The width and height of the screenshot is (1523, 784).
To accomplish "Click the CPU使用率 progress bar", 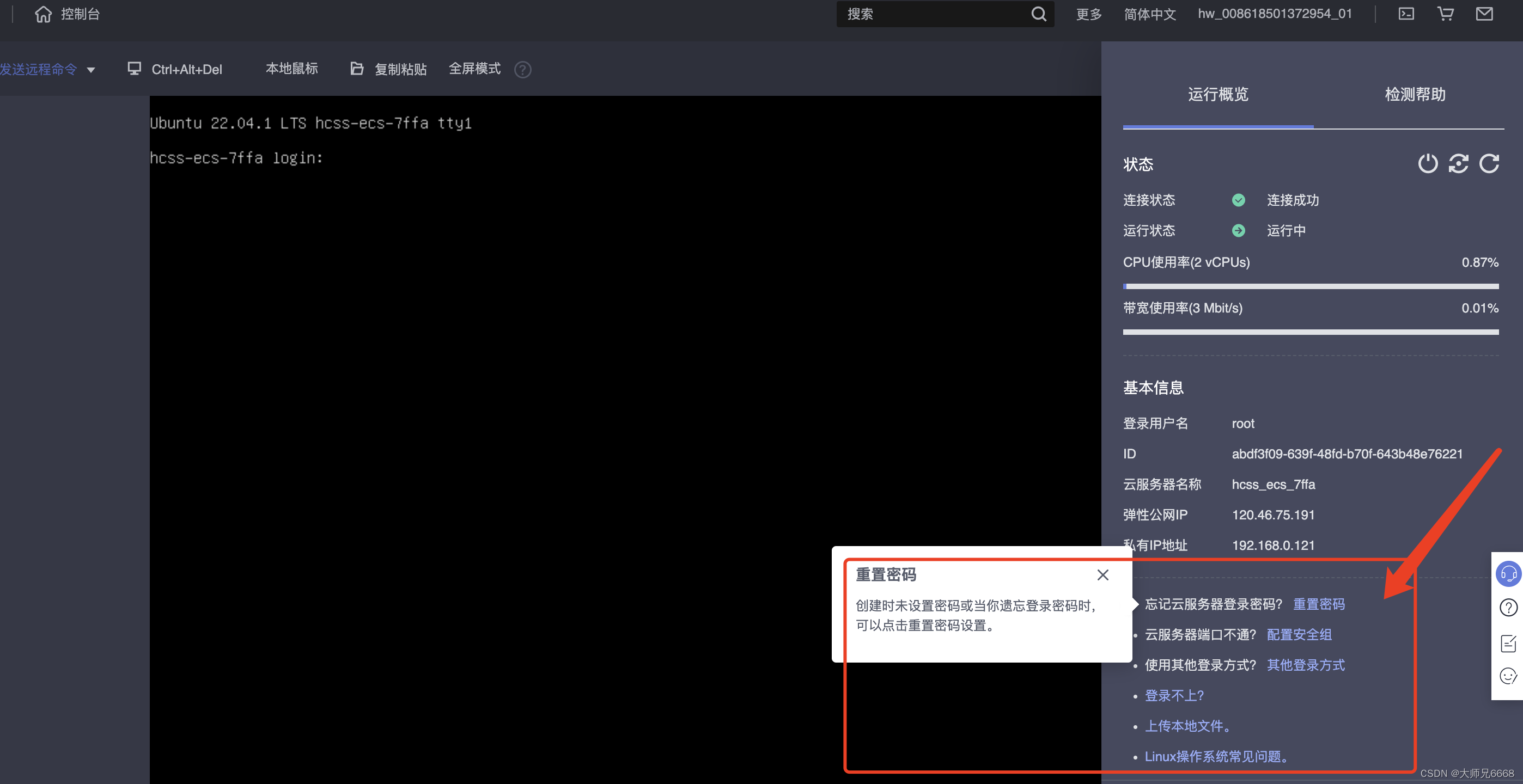I will 1311,286.
